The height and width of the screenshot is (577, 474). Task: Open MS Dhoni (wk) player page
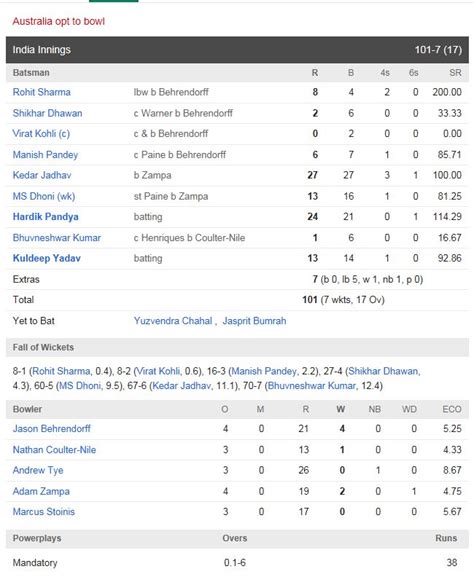click(44, 196)
